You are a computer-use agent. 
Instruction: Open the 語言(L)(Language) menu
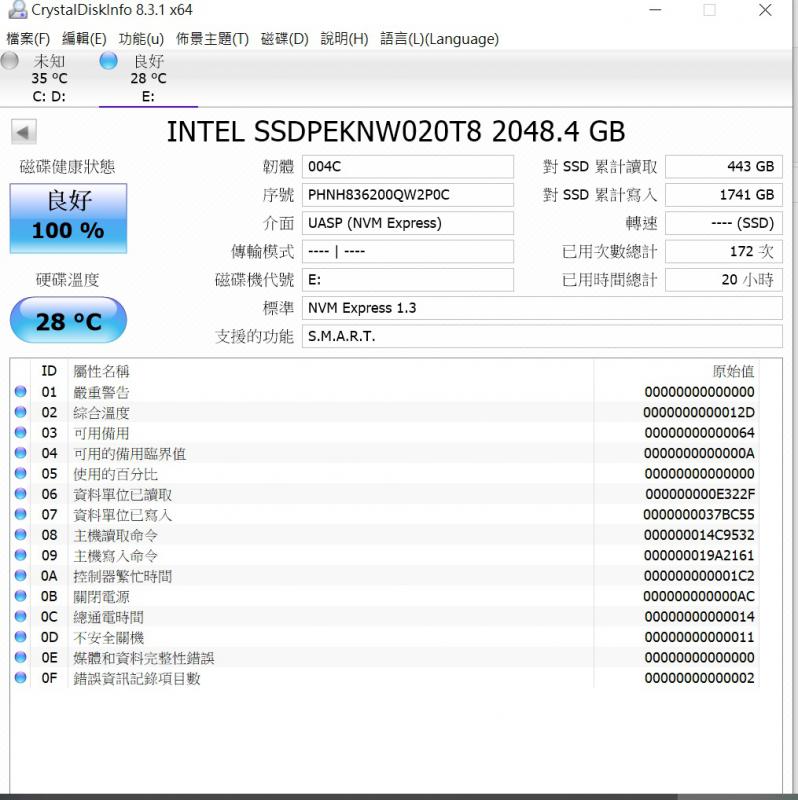pos(440,39)
